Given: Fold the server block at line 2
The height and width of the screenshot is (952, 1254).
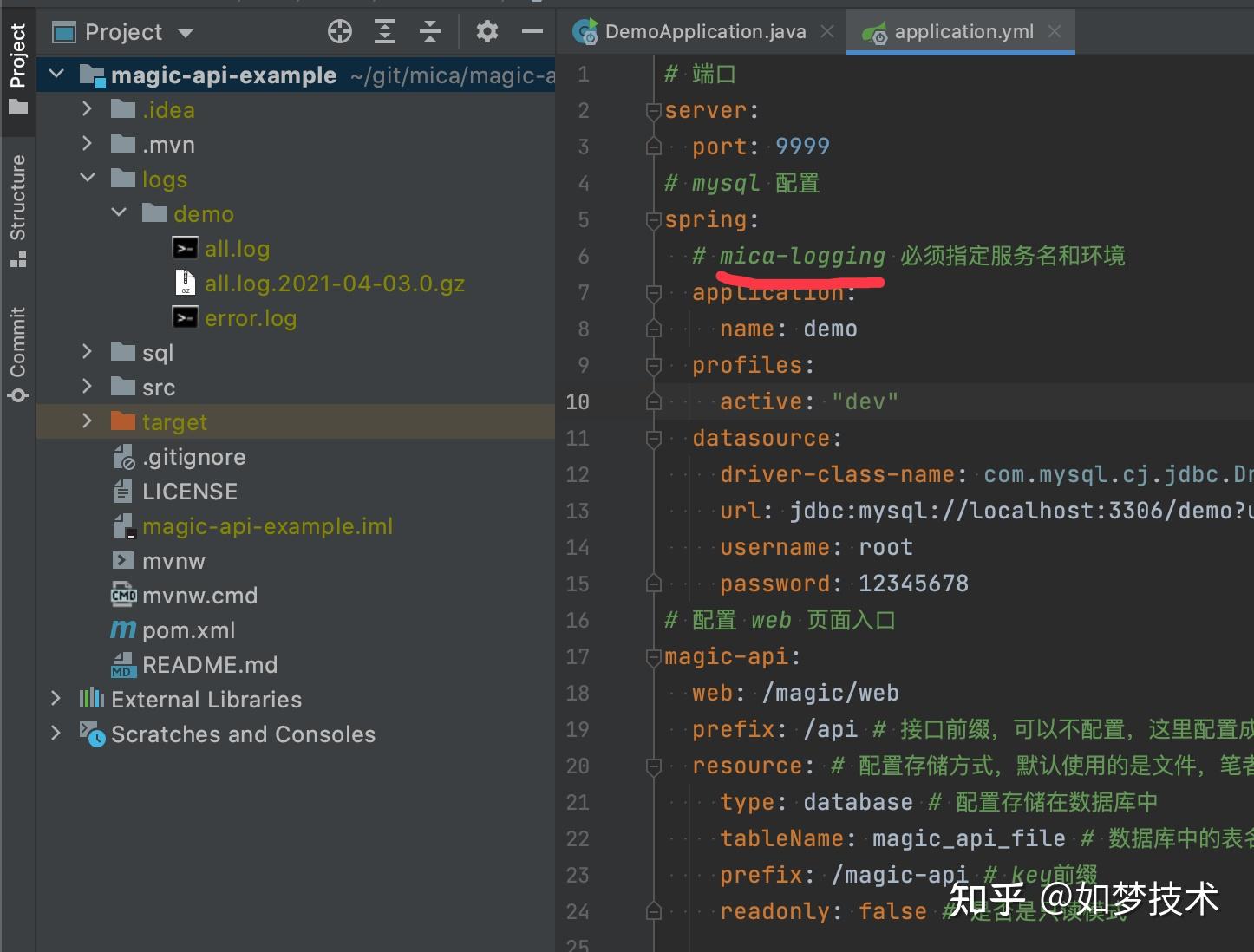Looking at the screenshot, I should pos(654,110).
